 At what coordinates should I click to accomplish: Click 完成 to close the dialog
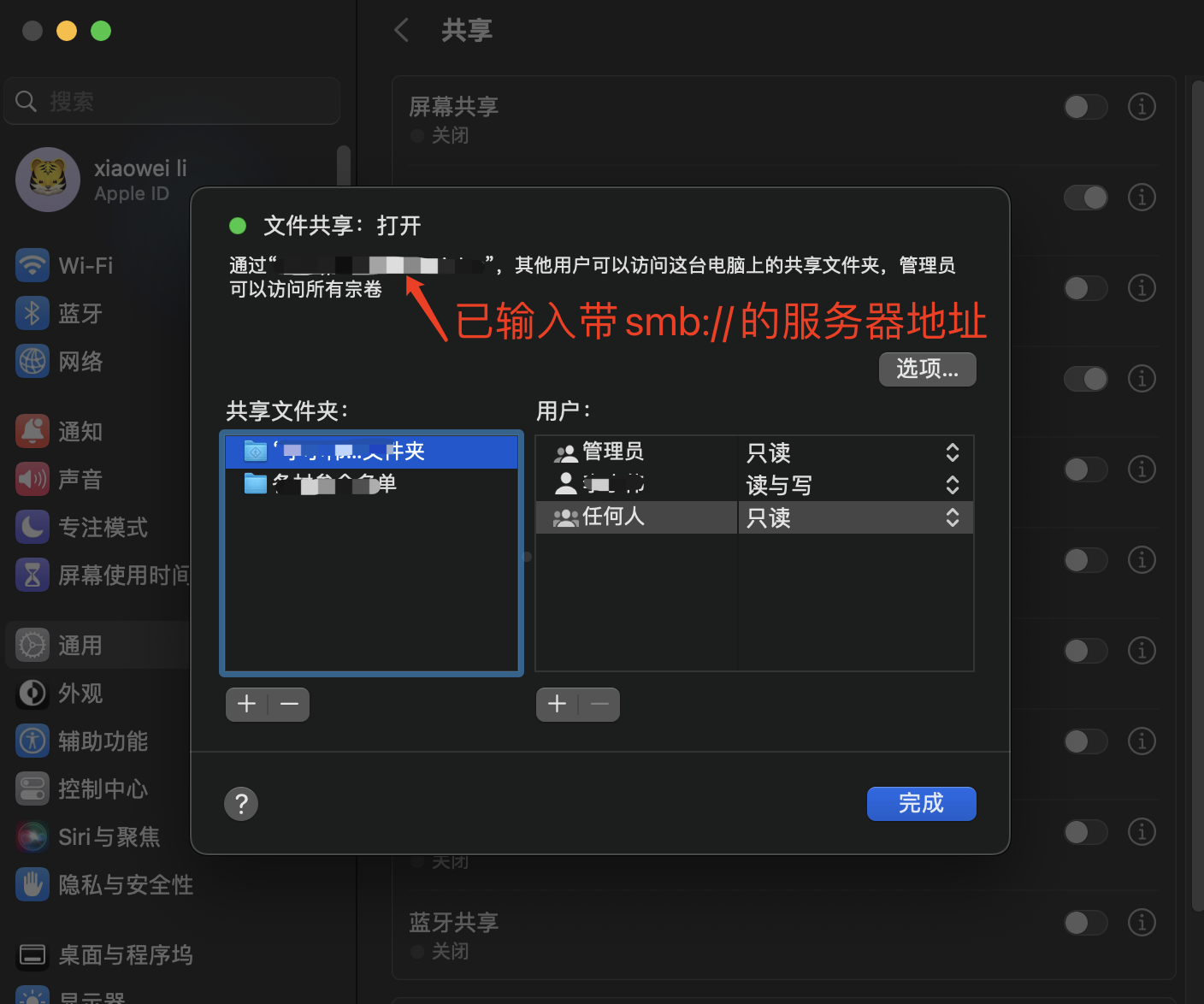(922, 804)
